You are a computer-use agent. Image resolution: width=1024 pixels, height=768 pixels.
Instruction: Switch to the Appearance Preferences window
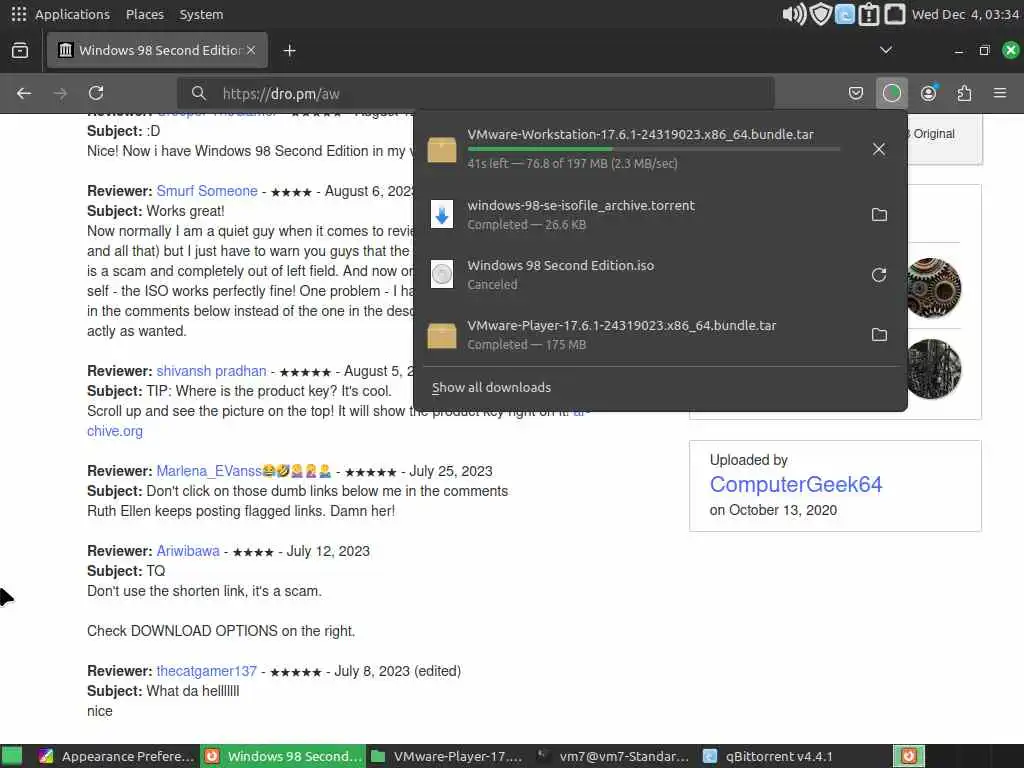[x=116, y=756]
